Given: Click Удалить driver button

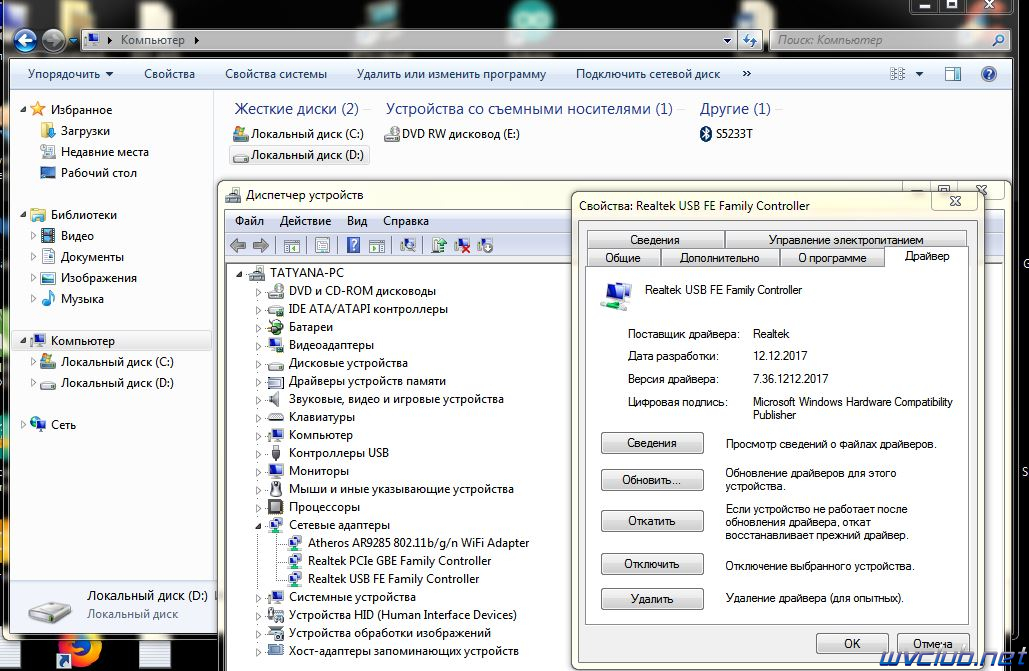Looking at the screenshot, I should coord(652,599).
